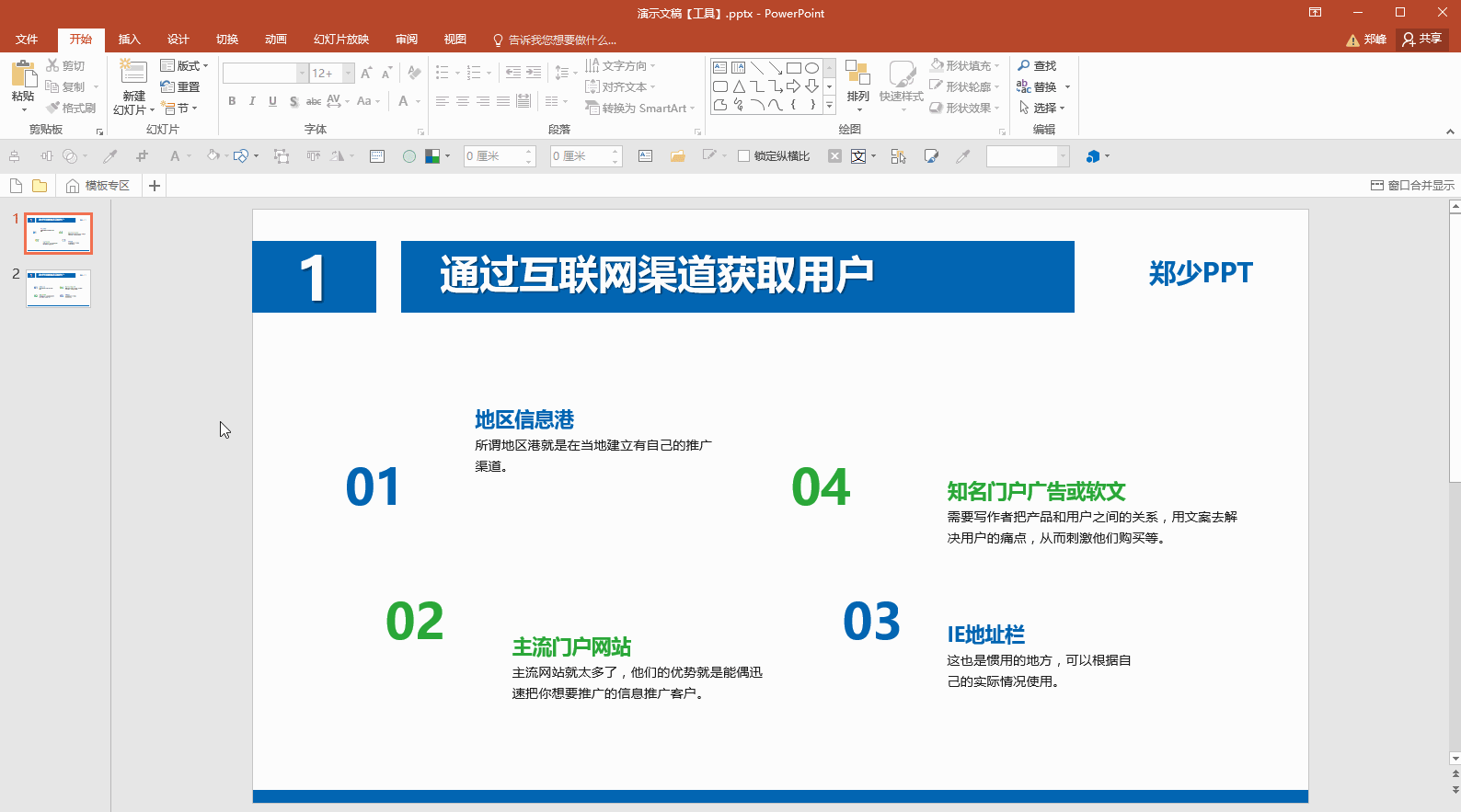Toggle justified text alignment
Viewport: 1461px width, 812px height.
[503, 101]
